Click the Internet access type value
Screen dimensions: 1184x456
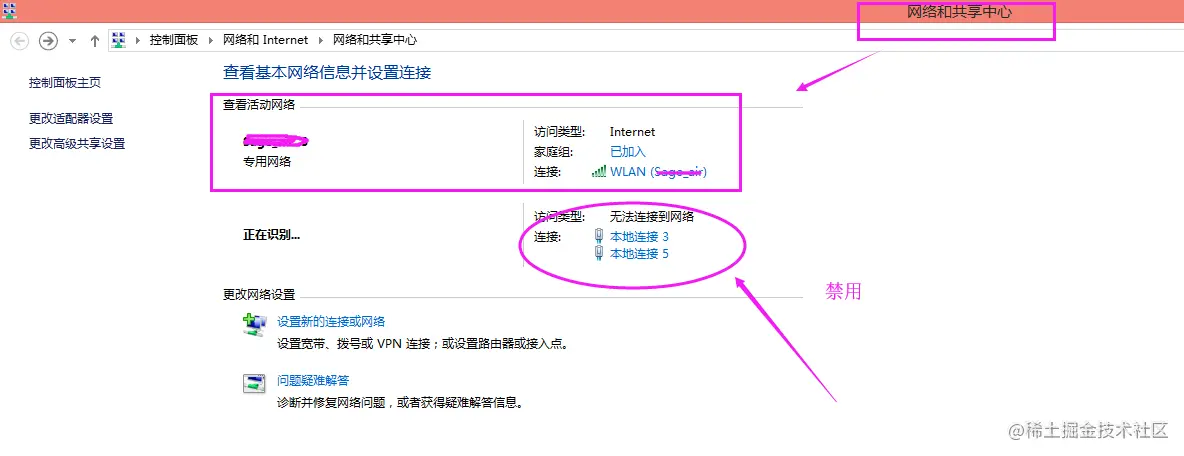pos(633,132)
